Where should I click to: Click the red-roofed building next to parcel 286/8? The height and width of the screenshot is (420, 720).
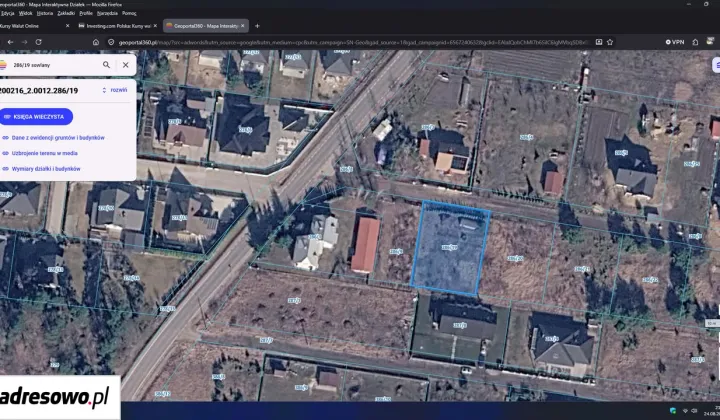(x=366, y=244)
